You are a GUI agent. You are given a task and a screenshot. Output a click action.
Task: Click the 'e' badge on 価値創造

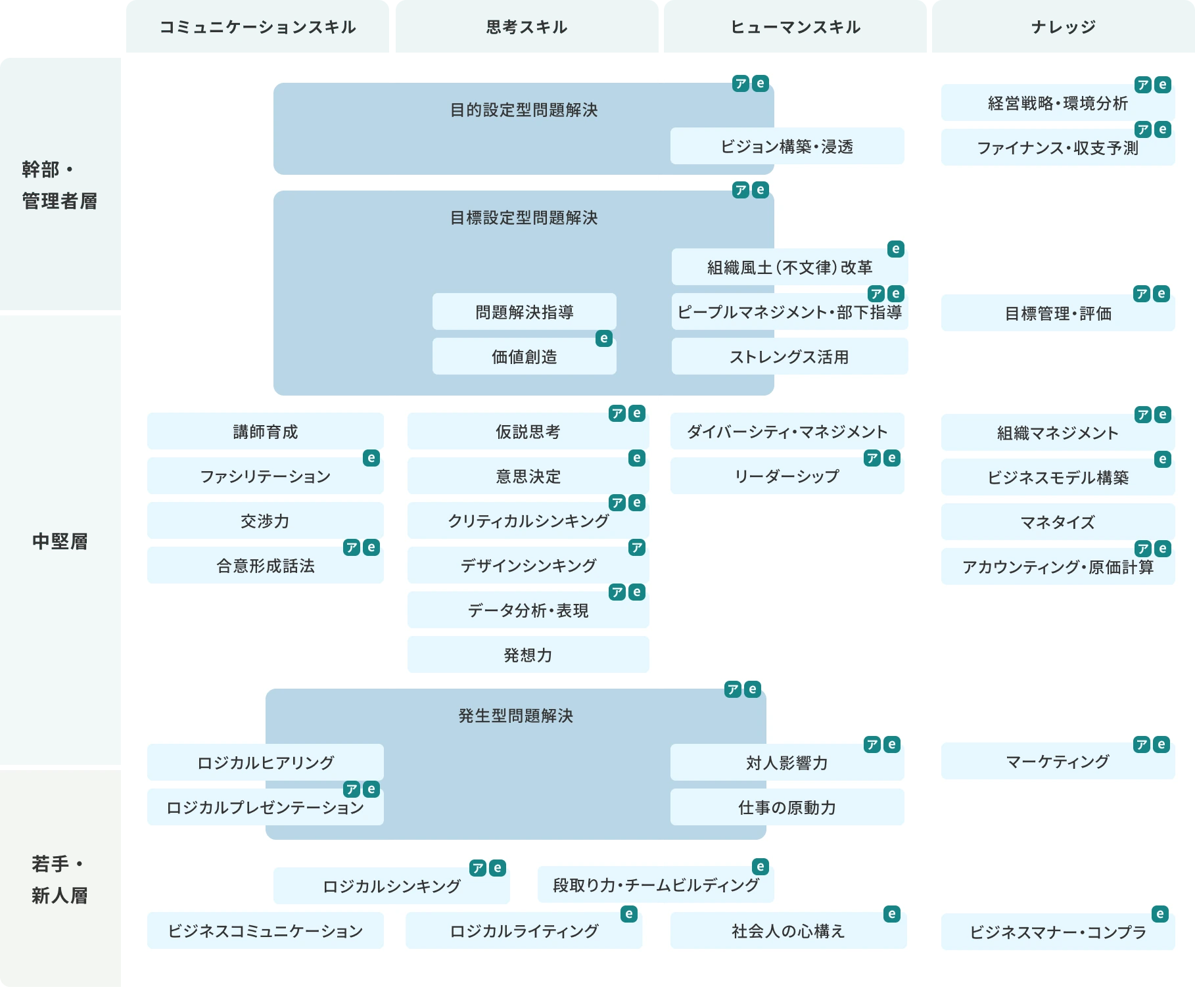(x=603, y=338)
